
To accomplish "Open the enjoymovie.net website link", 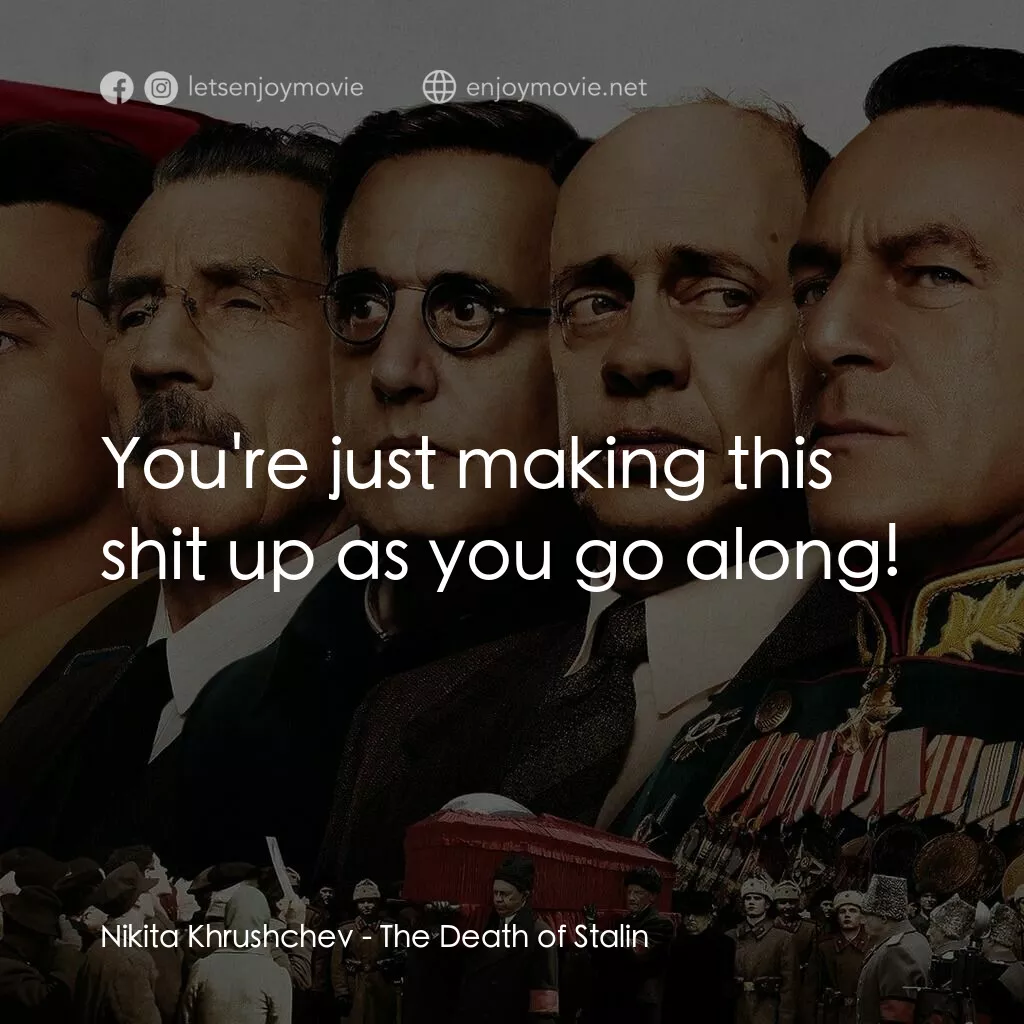I will 556,88.
